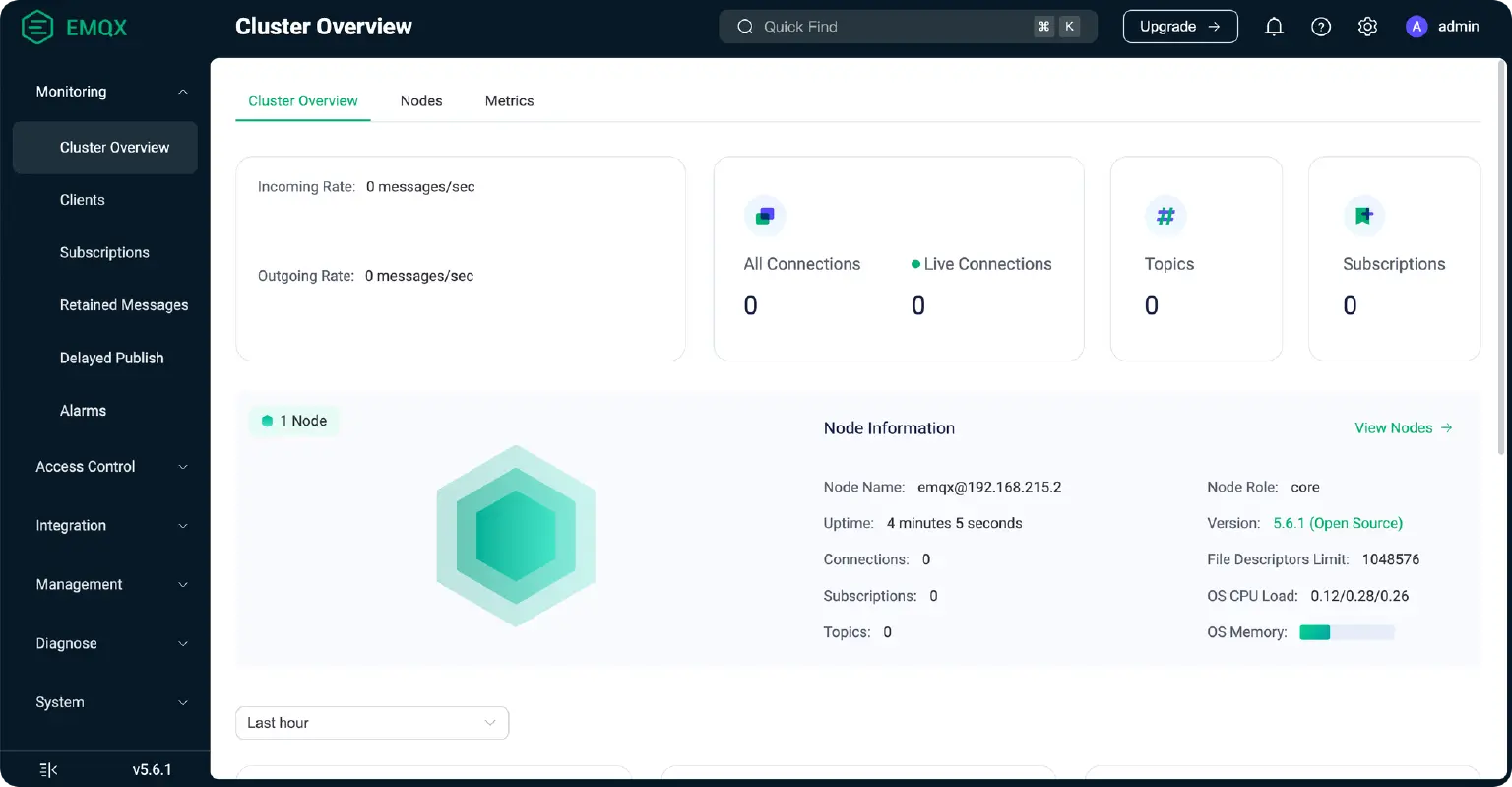Click the Quick Find magnifier icon
This screenshot has height=787, width=1512.
tap(745, 27)
